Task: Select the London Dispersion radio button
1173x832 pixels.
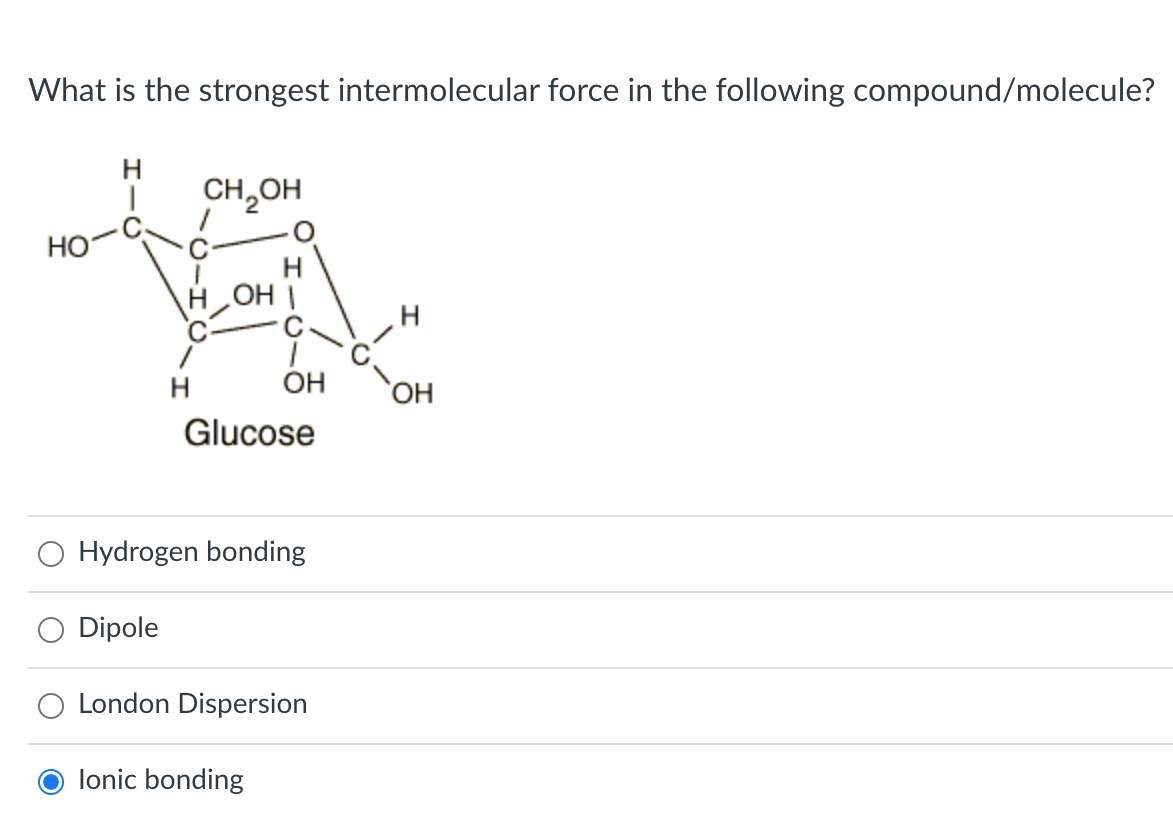Action: tap(51, 705)
